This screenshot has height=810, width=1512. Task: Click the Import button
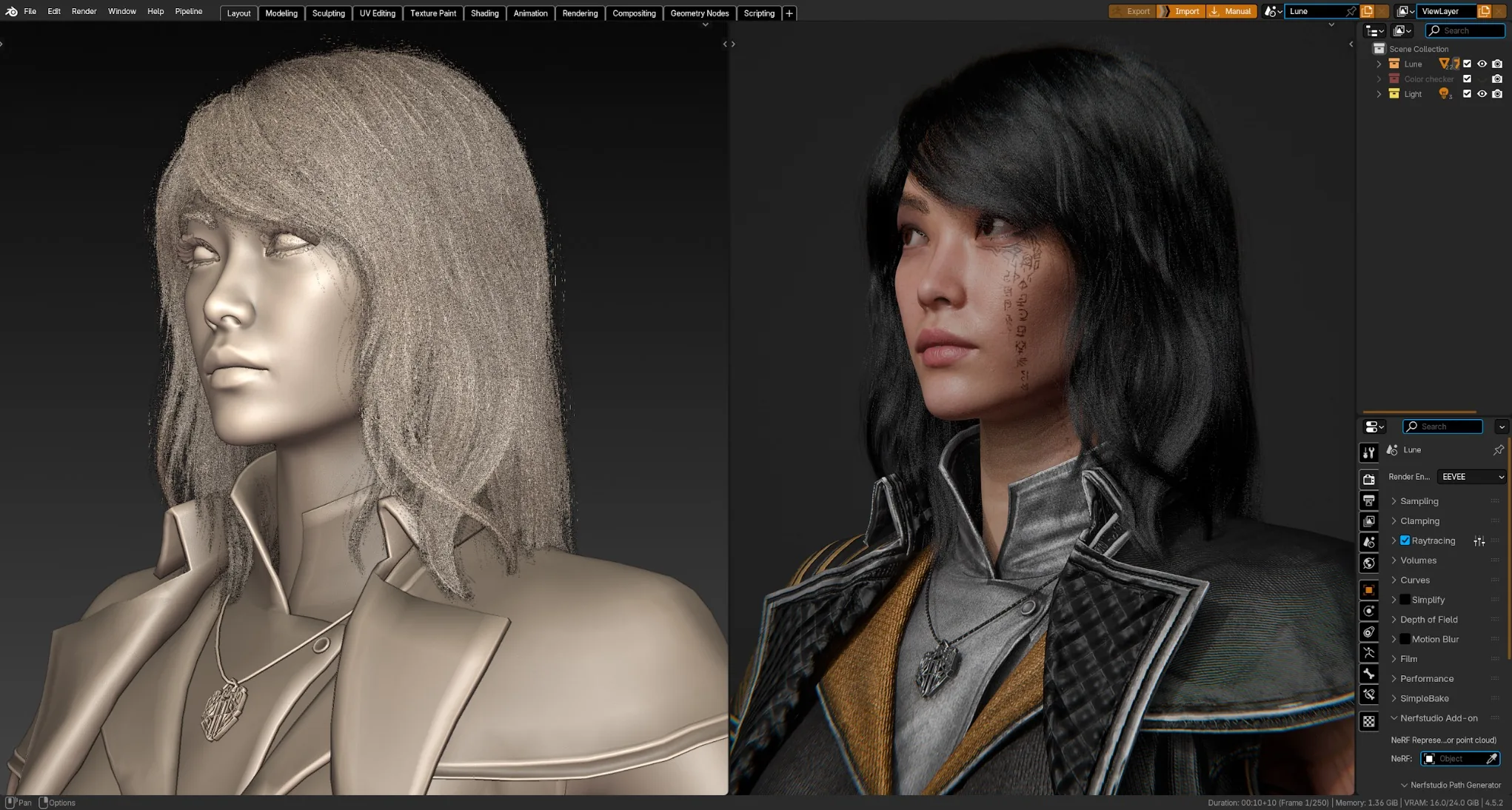coord(1181,11)
